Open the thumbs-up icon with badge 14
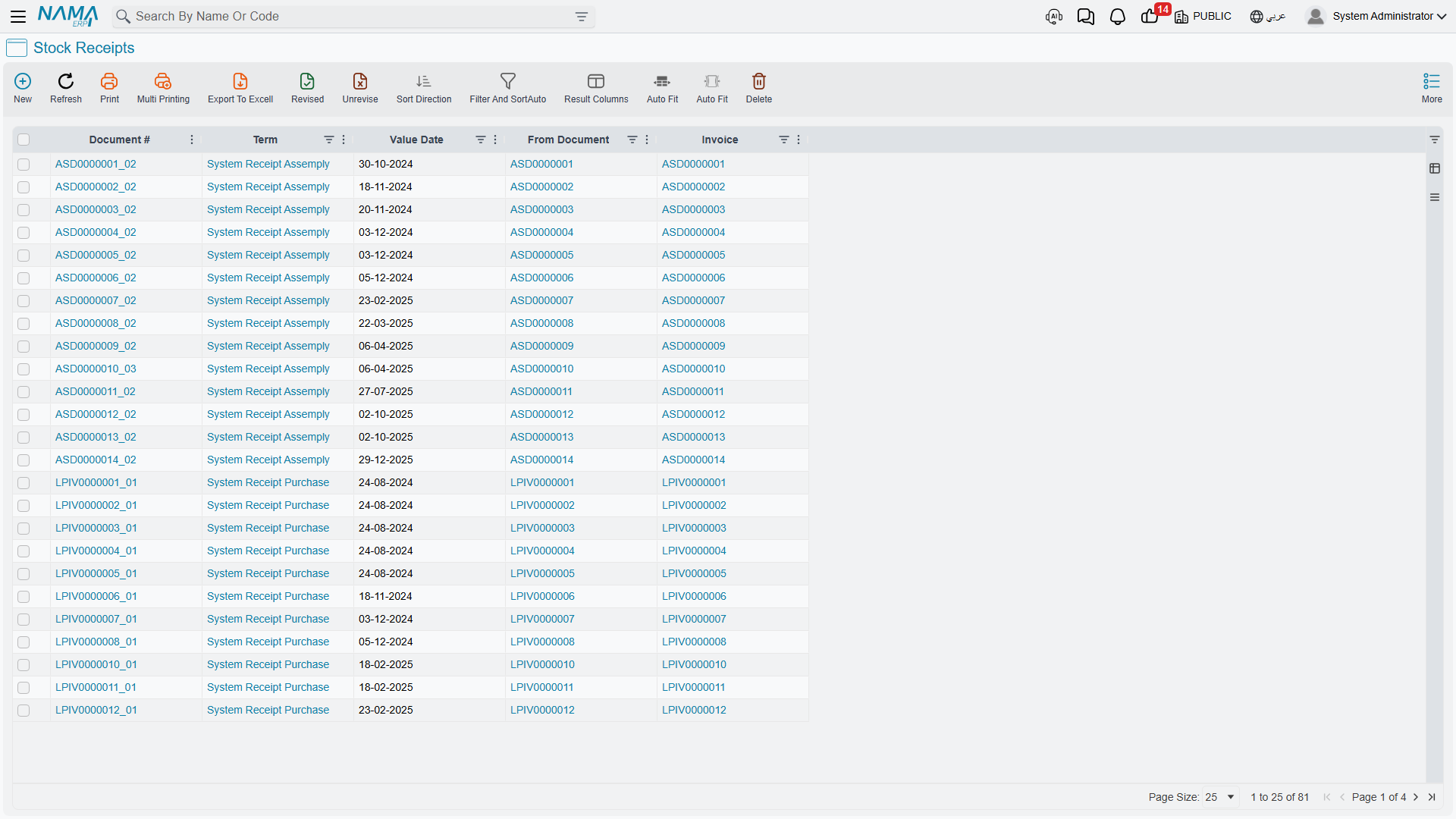This screenshot has height=819, width=1456. (x=1150, y=17)
